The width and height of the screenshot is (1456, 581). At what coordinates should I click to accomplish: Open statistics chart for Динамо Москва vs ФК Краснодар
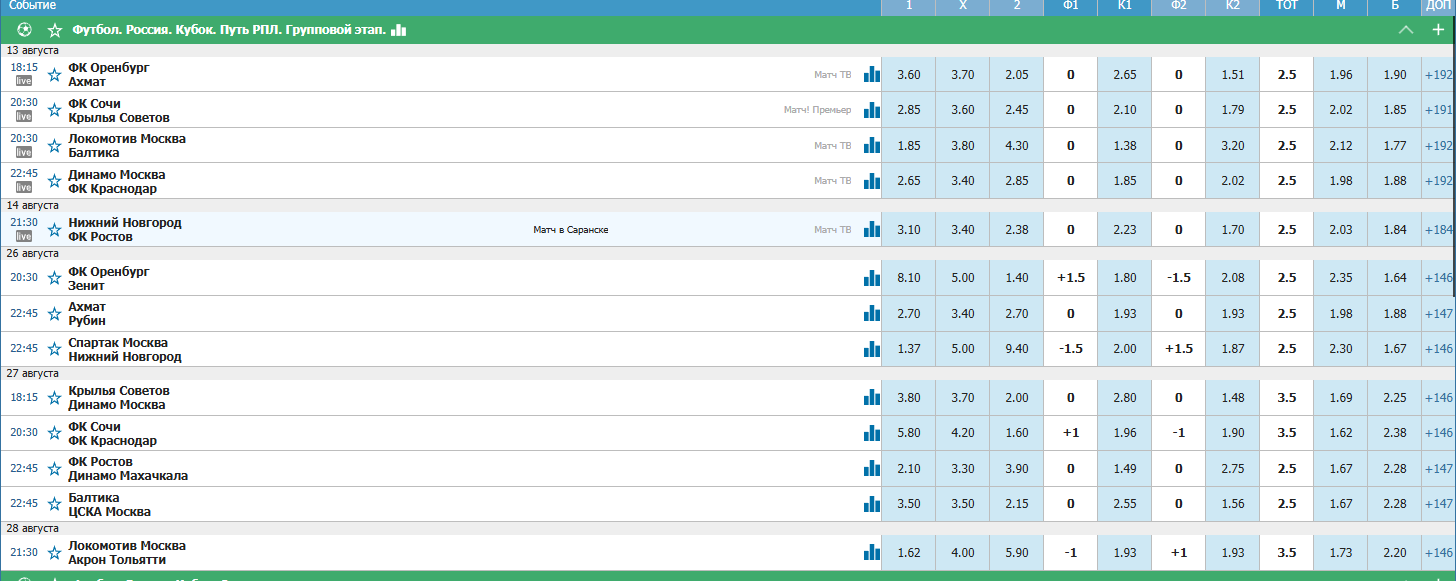[872, 181]
